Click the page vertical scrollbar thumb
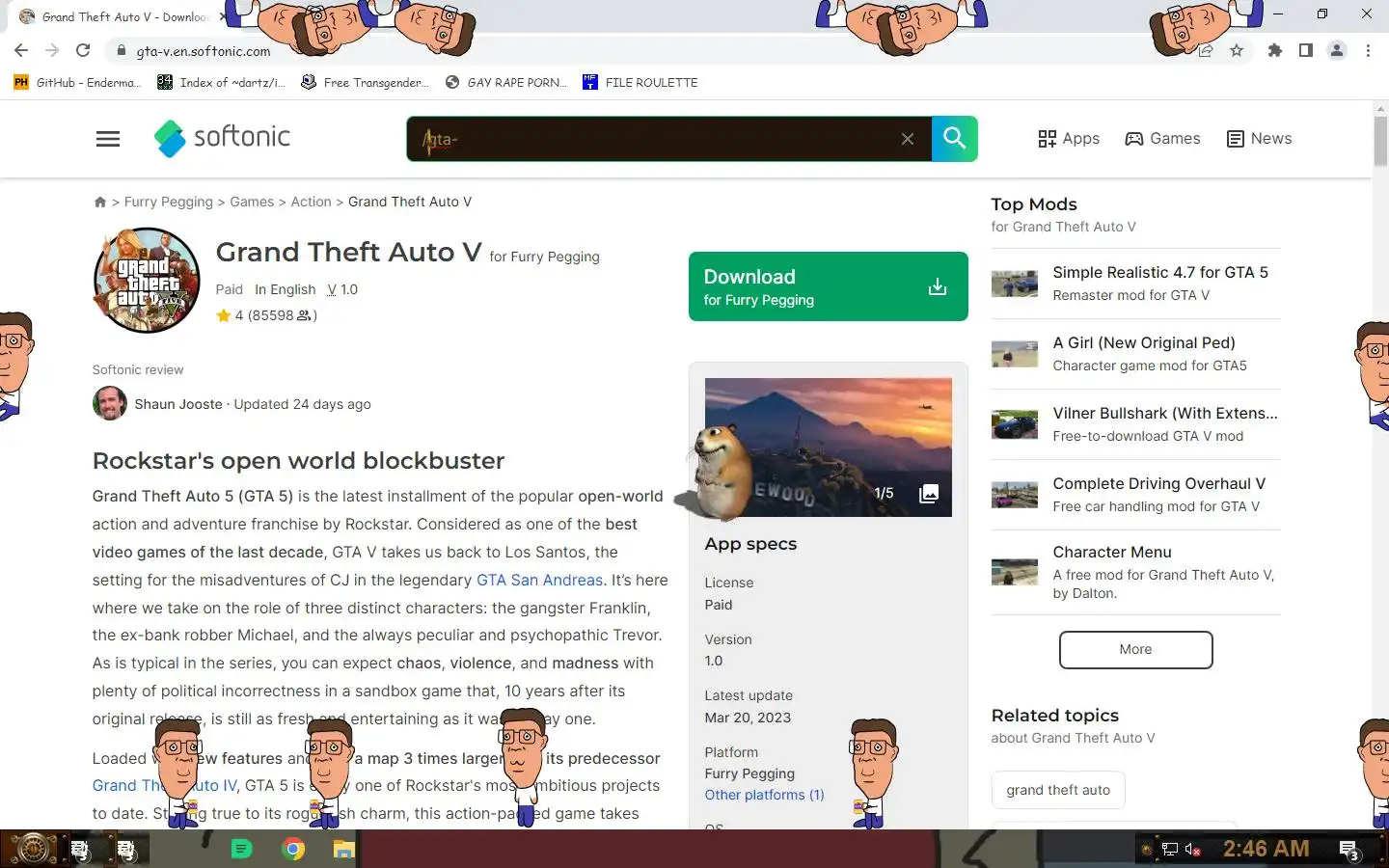The height and width of the screenshot is (868, 1389). [x=1380, y=142]
